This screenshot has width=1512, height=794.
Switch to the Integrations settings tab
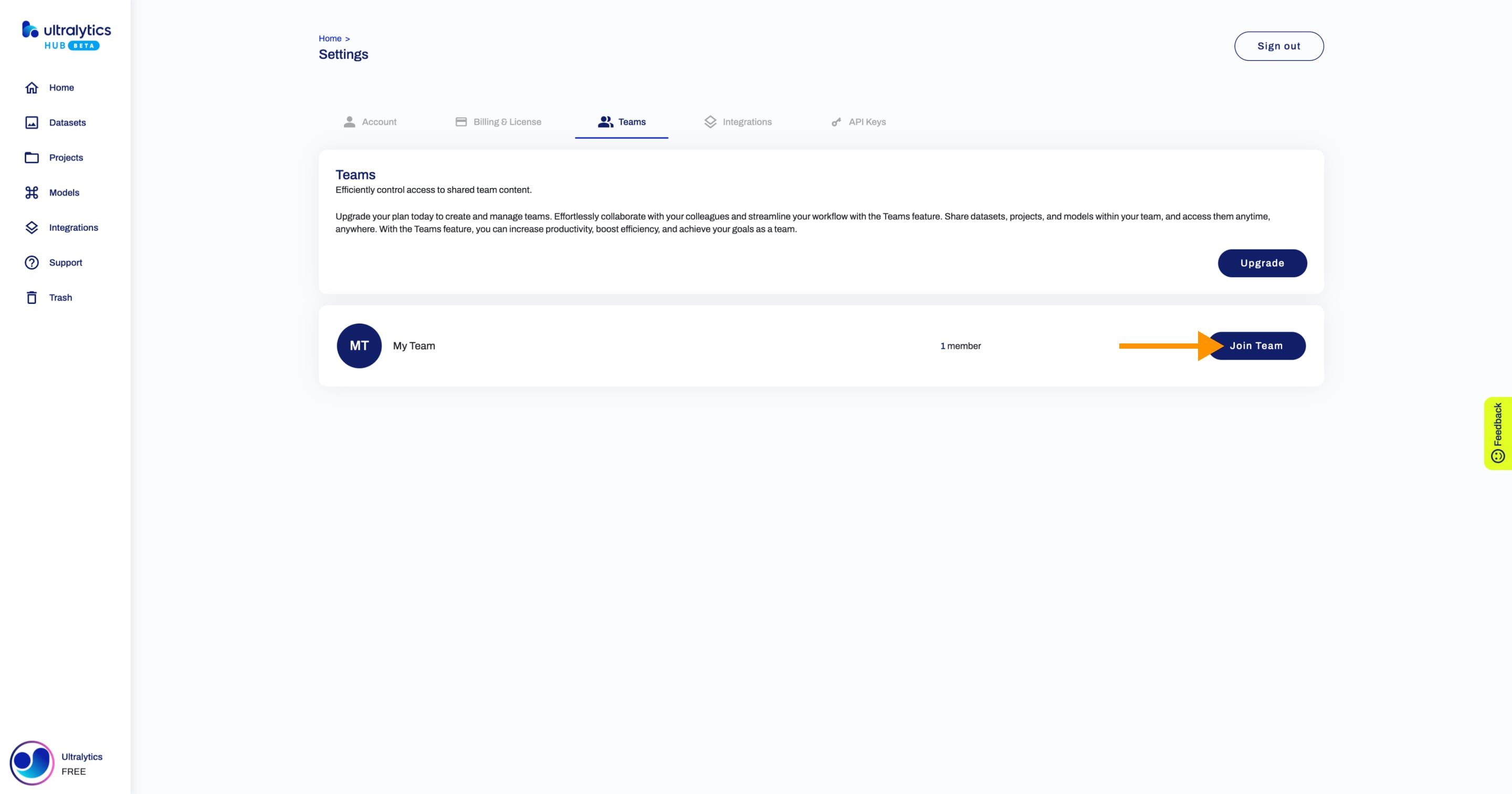tap(747, 121)
